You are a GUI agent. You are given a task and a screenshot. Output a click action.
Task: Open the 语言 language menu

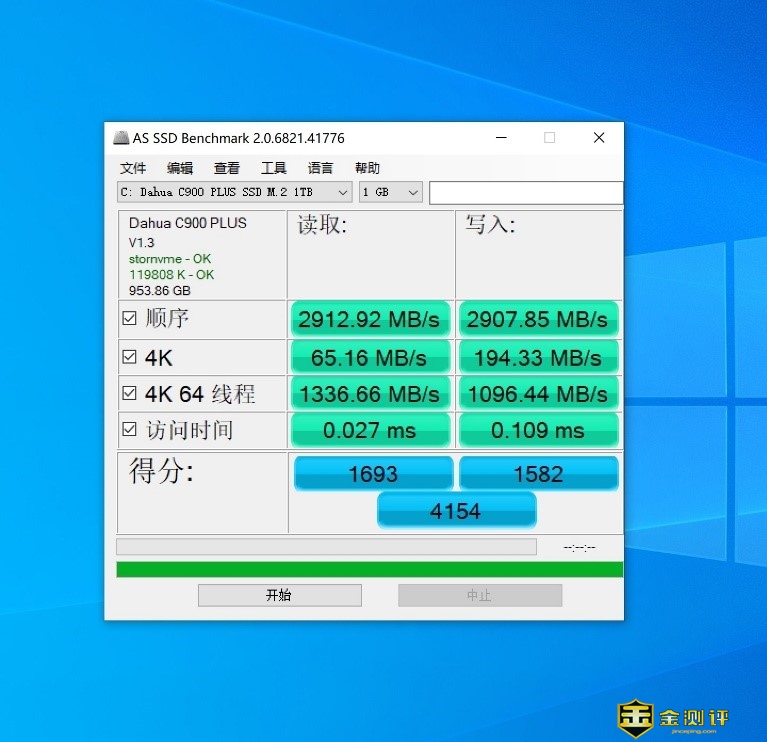pyautogui.click(x=321, y=168)
